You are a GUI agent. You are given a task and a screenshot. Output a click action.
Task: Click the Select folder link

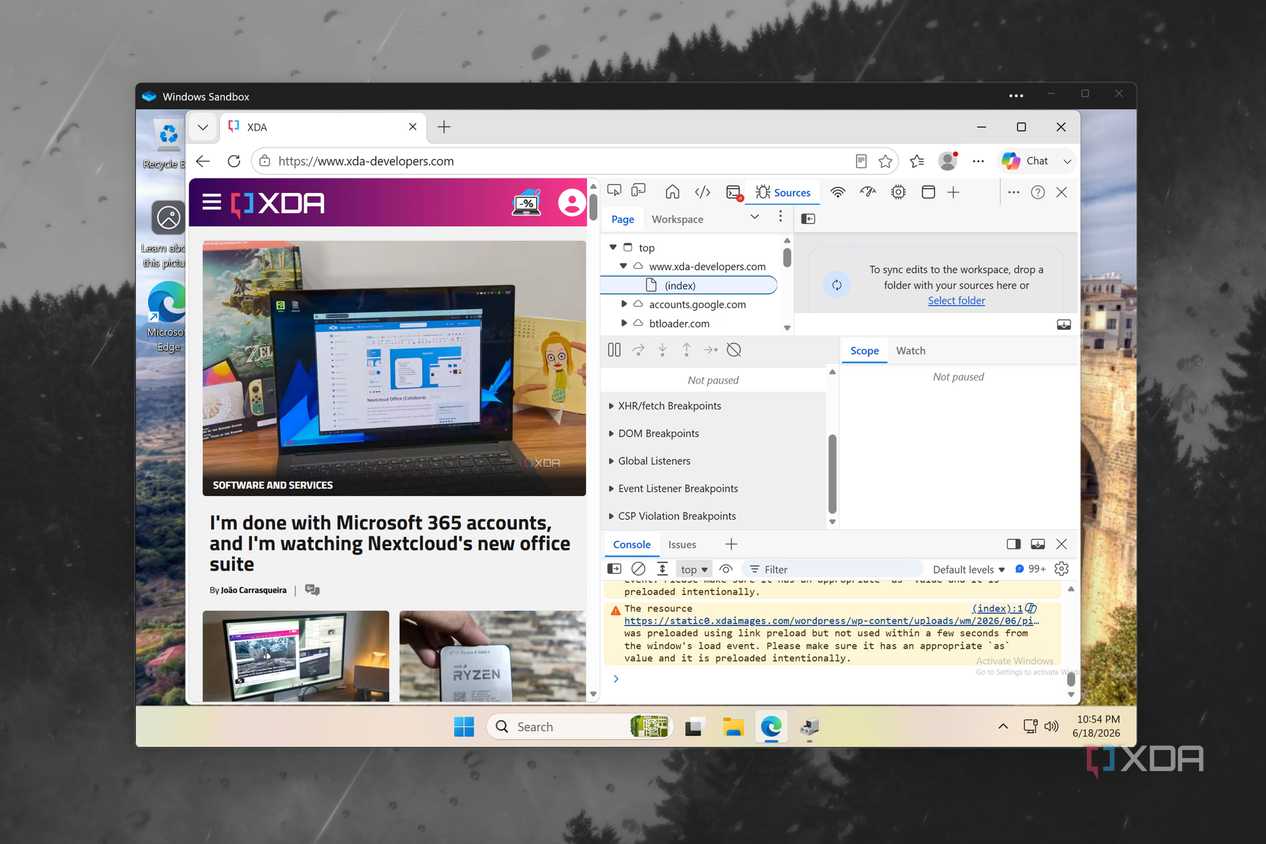tap(956, 300)
